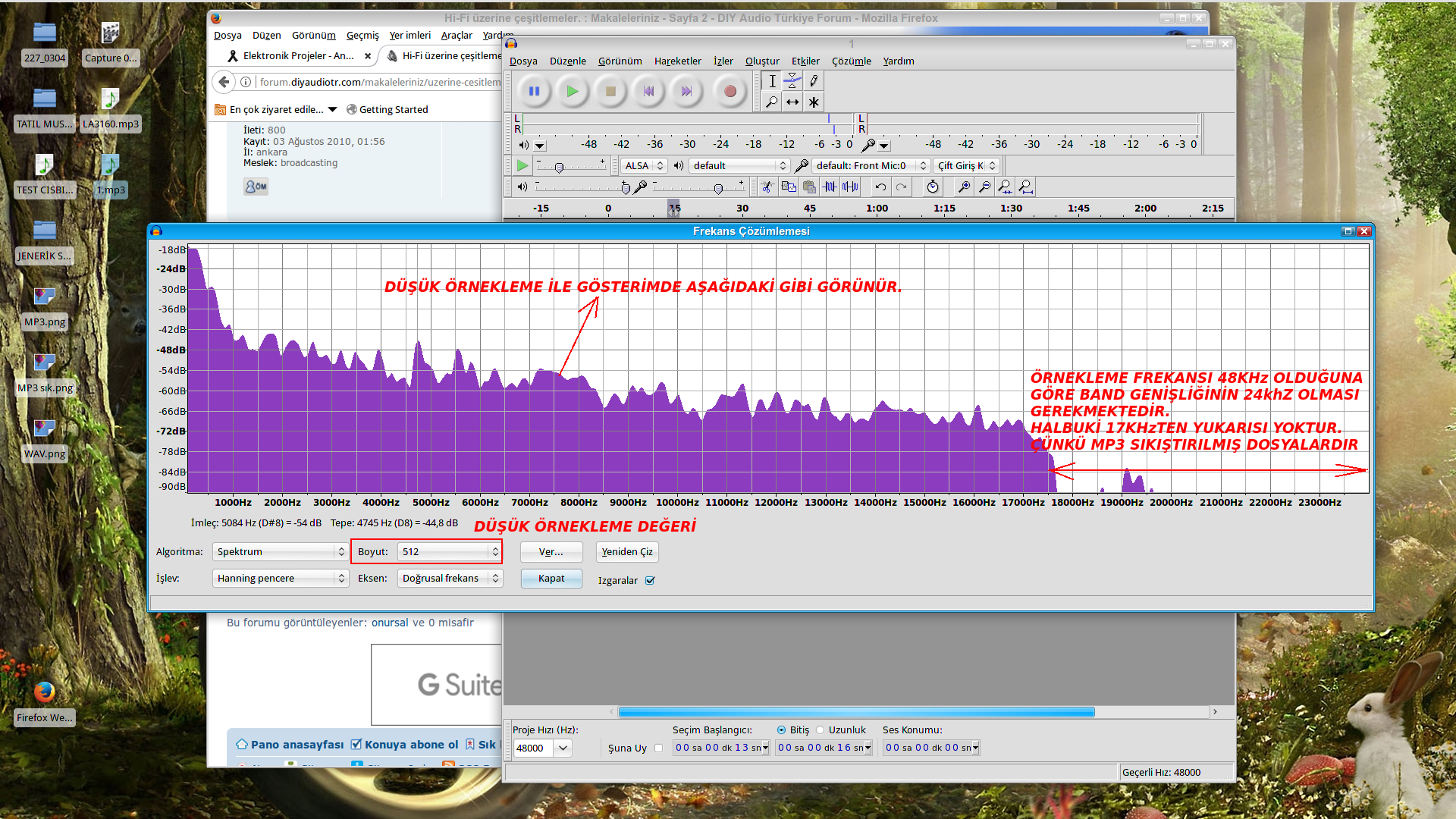Toggle the Izgaralar checkbox
Viewport: 1456px width, 819px height.
(650, 581)
